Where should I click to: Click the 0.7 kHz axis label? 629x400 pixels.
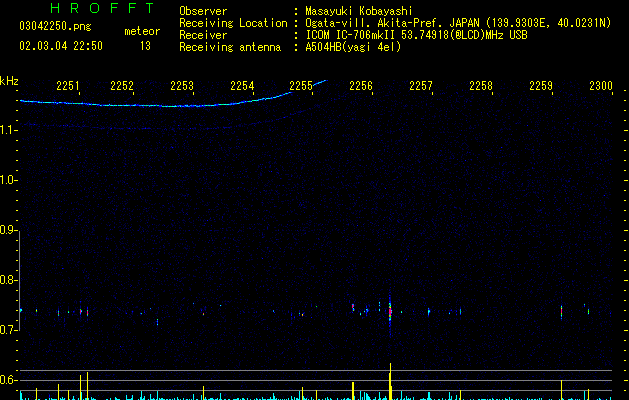(8, 330)
